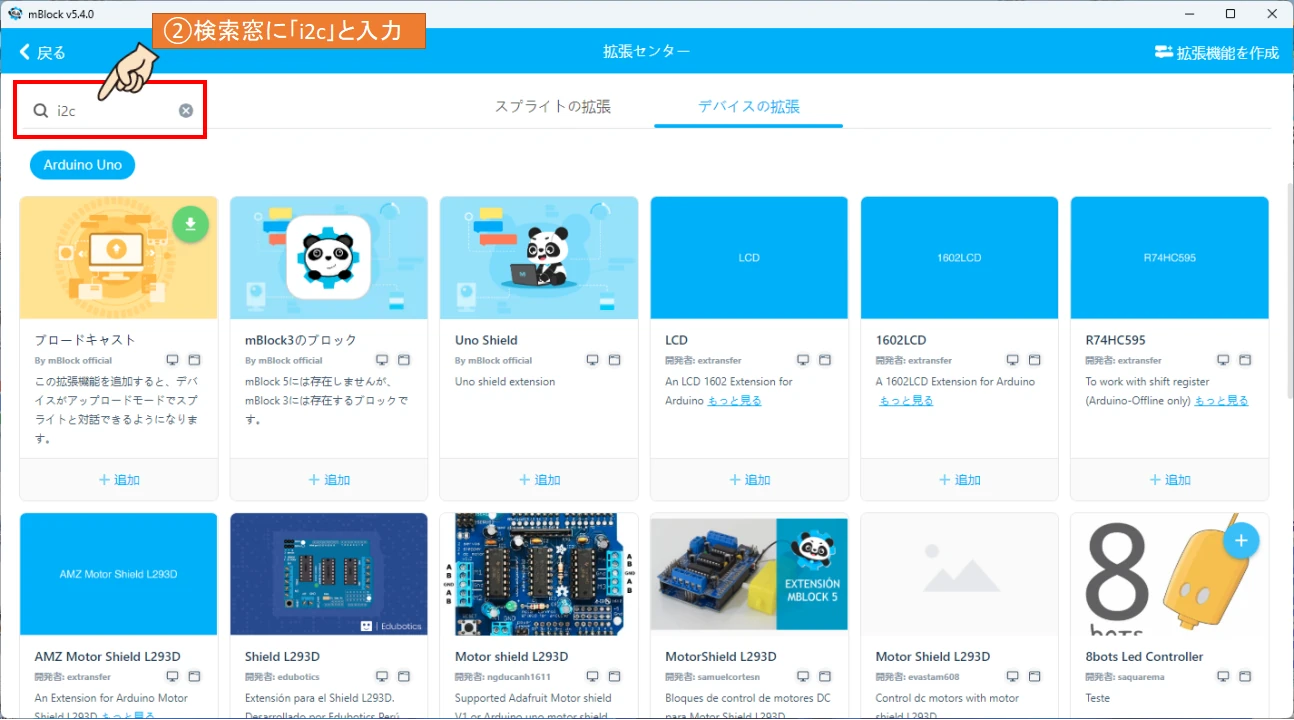This screenshot has height=720, width=1294.
Task: Click the monitor icon on AMZ Motor Shield L293D card
Action: 172,677
